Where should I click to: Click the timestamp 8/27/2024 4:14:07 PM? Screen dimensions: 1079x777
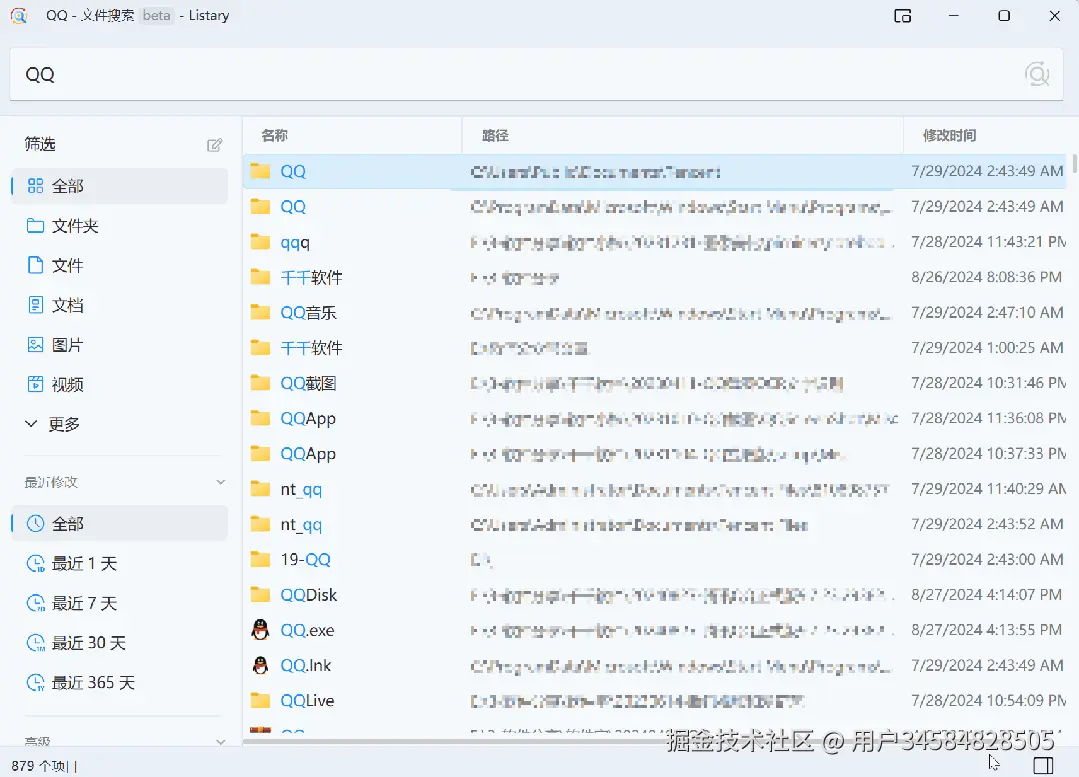point(986,595)
